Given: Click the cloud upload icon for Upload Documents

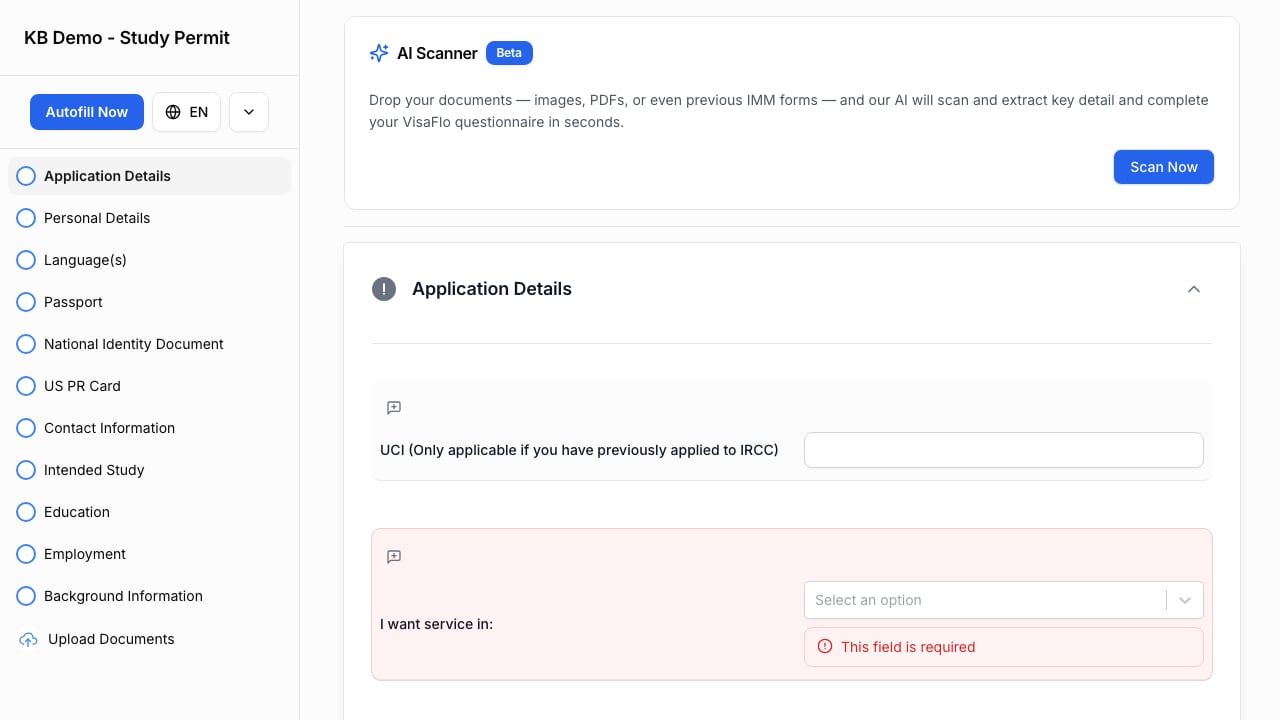Looking at the screenshot, I should coord(28,639).
